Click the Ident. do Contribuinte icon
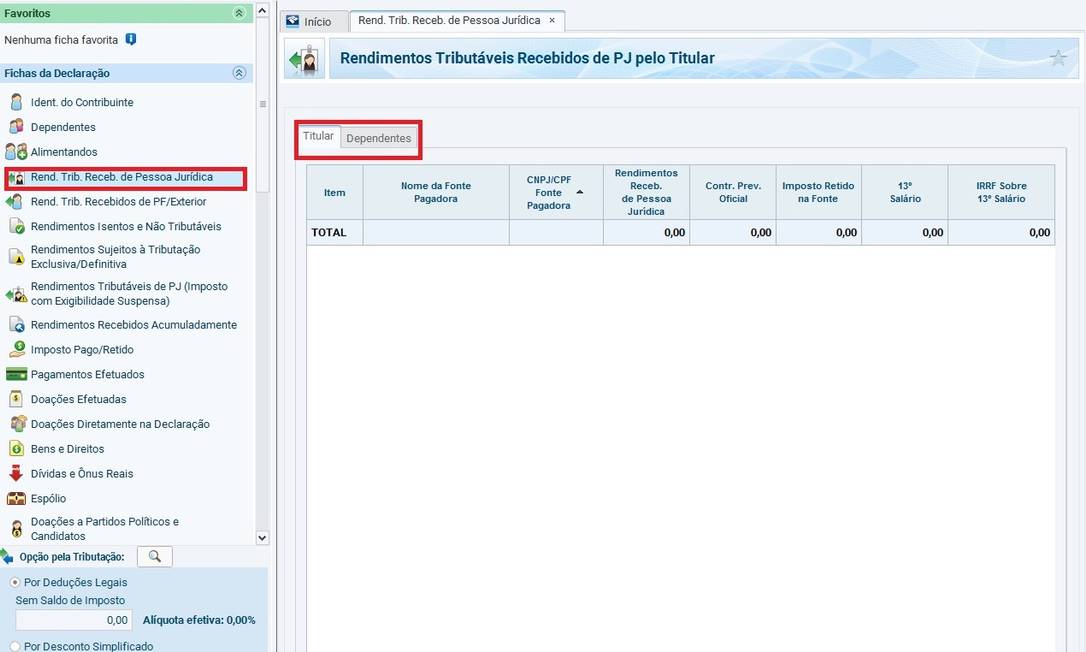This screenshot has height=652, width=1086. [16, 102]
